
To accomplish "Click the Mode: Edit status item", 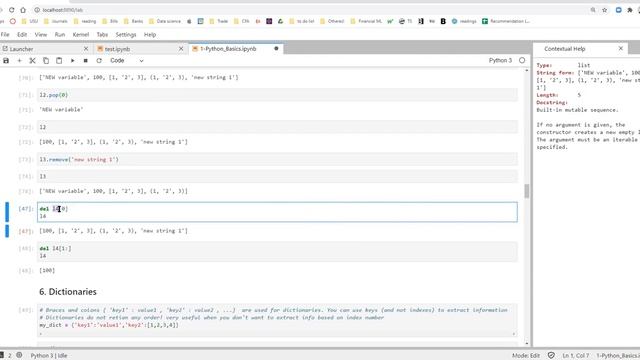I will [x=526, y=356].
